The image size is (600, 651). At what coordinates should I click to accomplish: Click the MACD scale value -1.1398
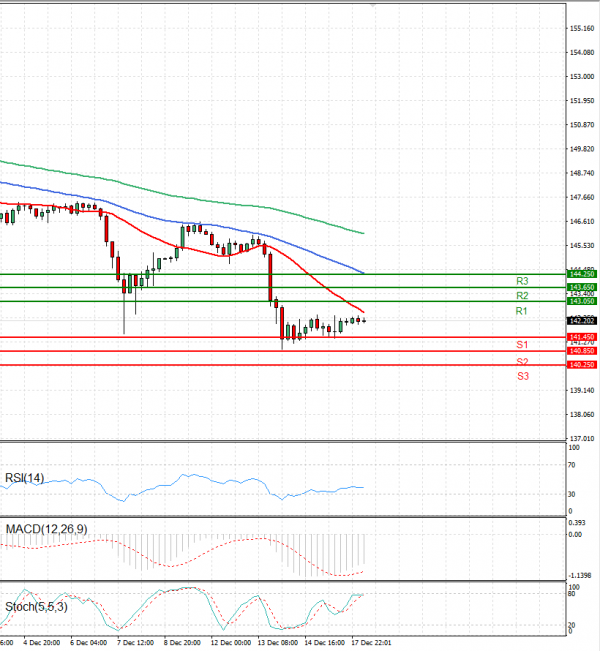[x=580, y=575]
